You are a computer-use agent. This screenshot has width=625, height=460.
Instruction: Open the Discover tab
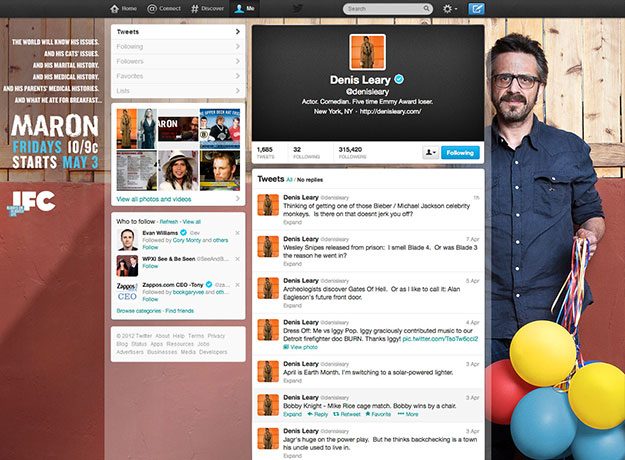tap(207, 8)
